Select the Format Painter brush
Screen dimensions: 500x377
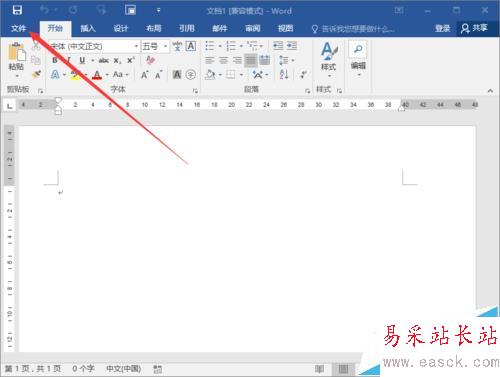pyautogui.click(x=36, y=74)
